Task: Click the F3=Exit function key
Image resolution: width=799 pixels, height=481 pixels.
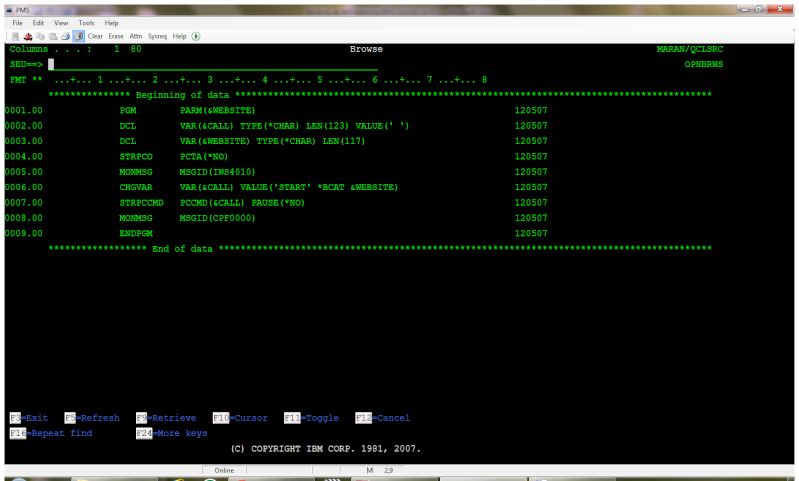Action: 29,418
